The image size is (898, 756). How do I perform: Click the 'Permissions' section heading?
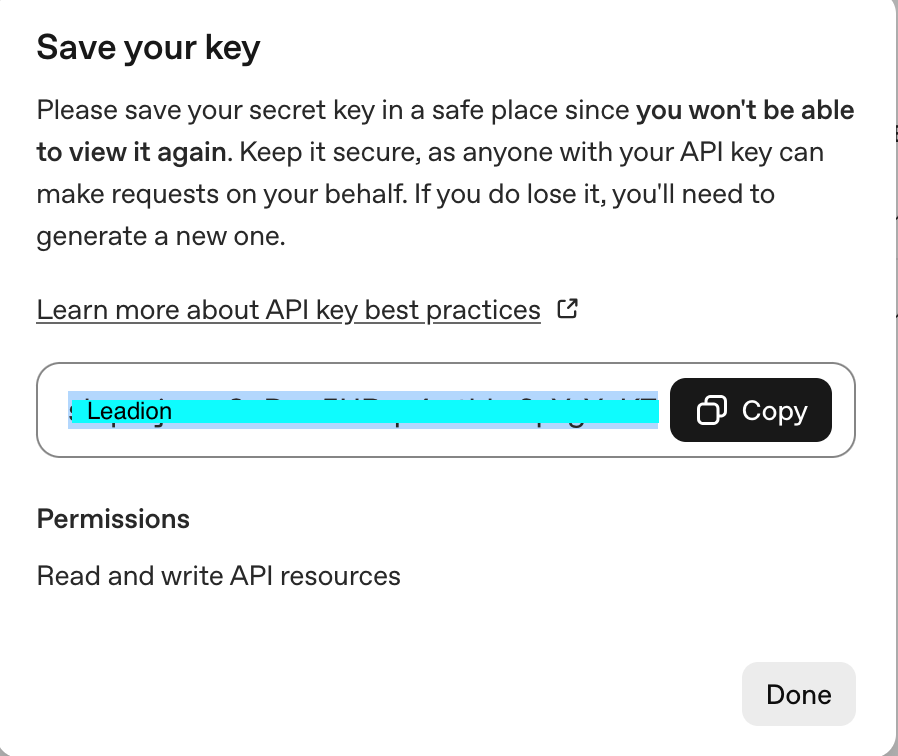pos(113,519)
